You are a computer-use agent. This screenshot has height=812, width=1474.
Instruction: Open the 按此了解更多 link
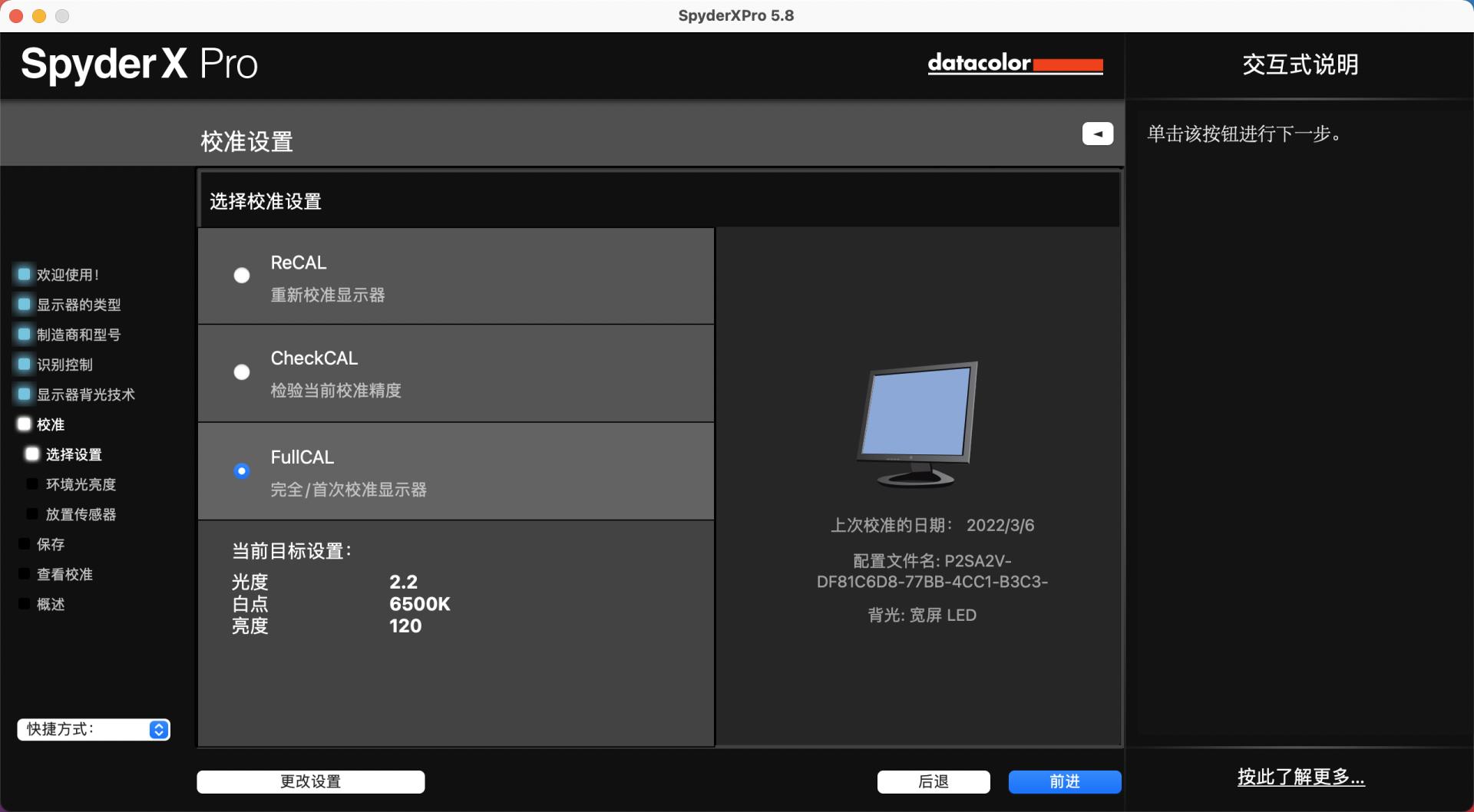click(1300, 777)
